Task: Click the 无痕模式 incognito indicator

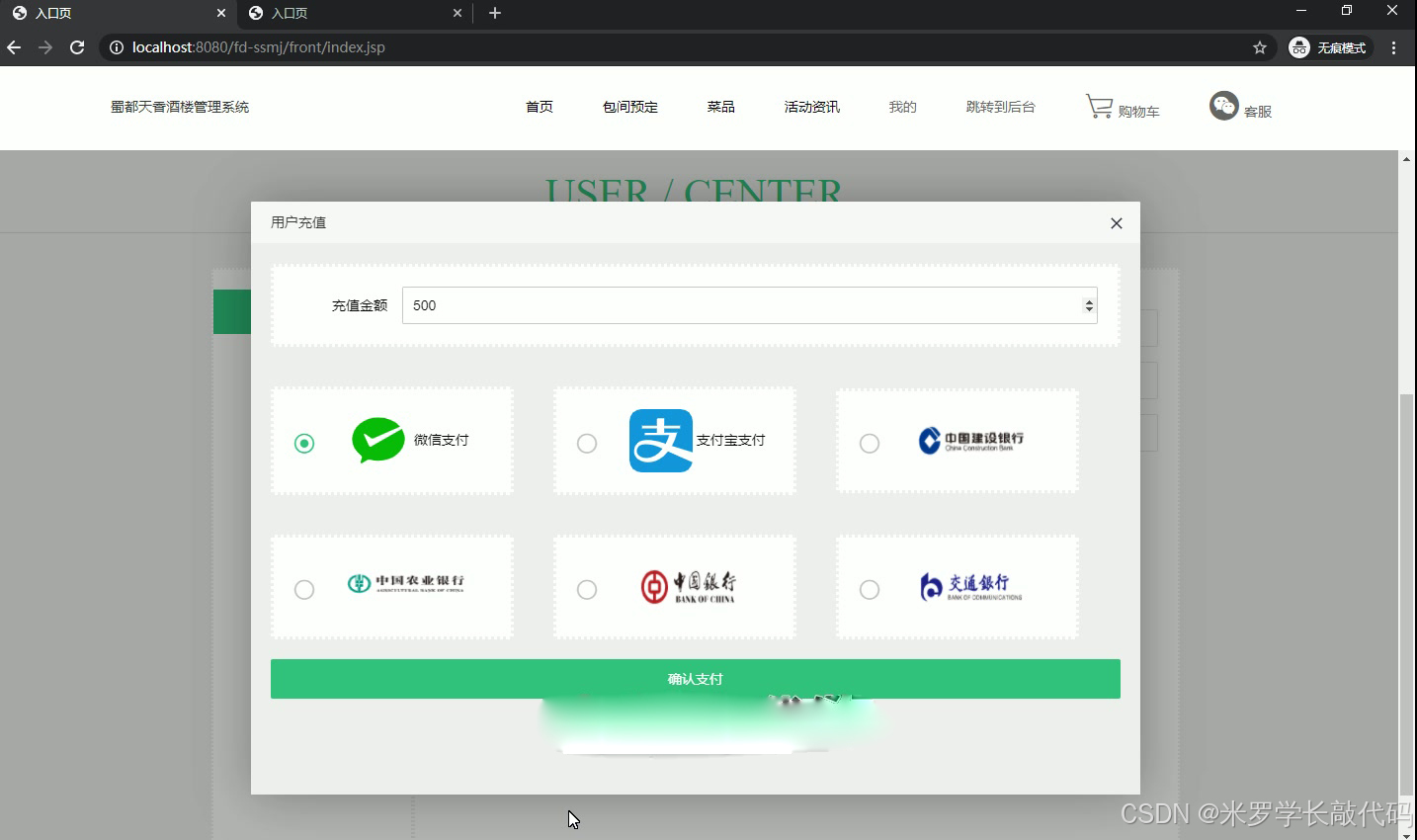Action: (1328, 46)
